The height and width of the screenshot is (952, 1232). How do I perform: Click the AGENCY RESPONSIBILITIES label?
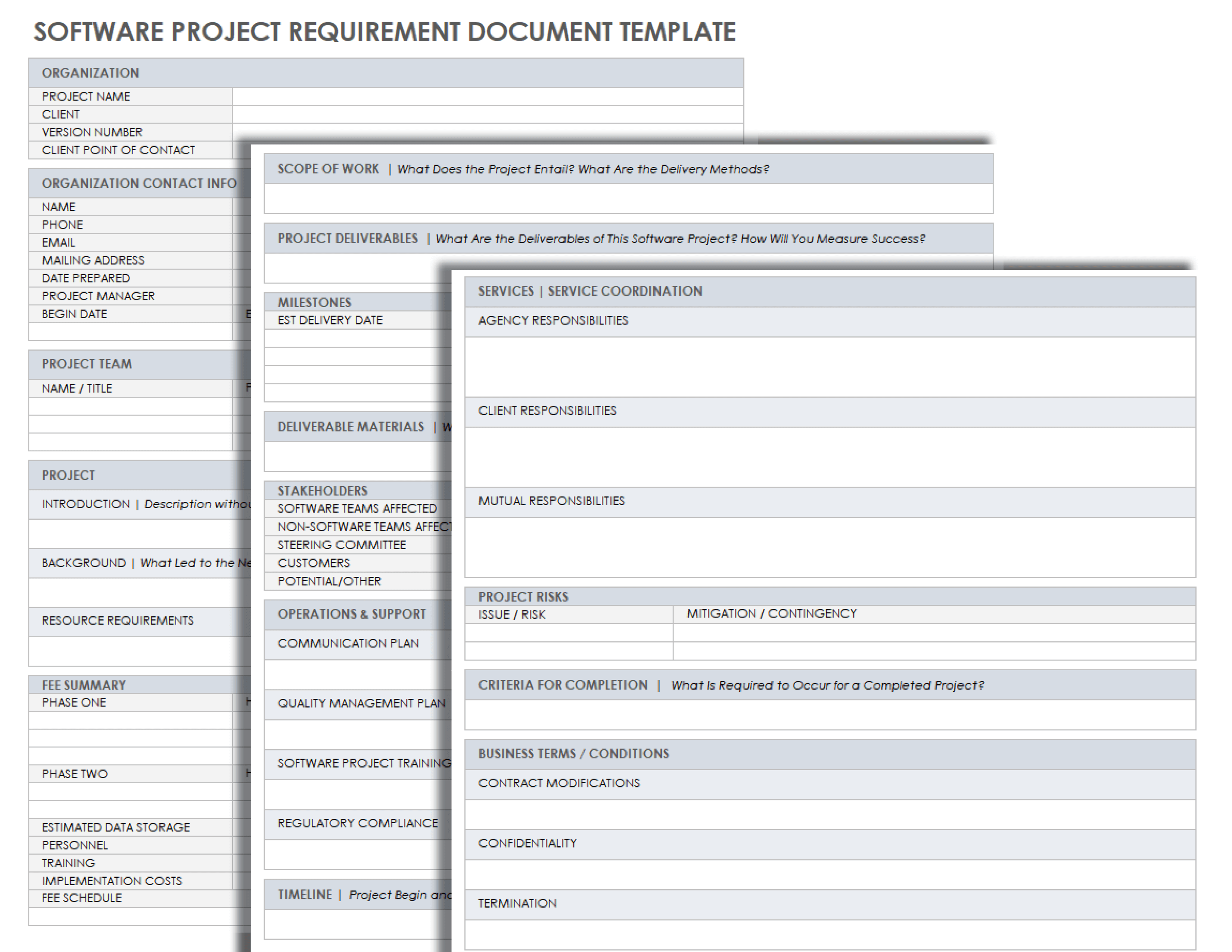point(553,321)
